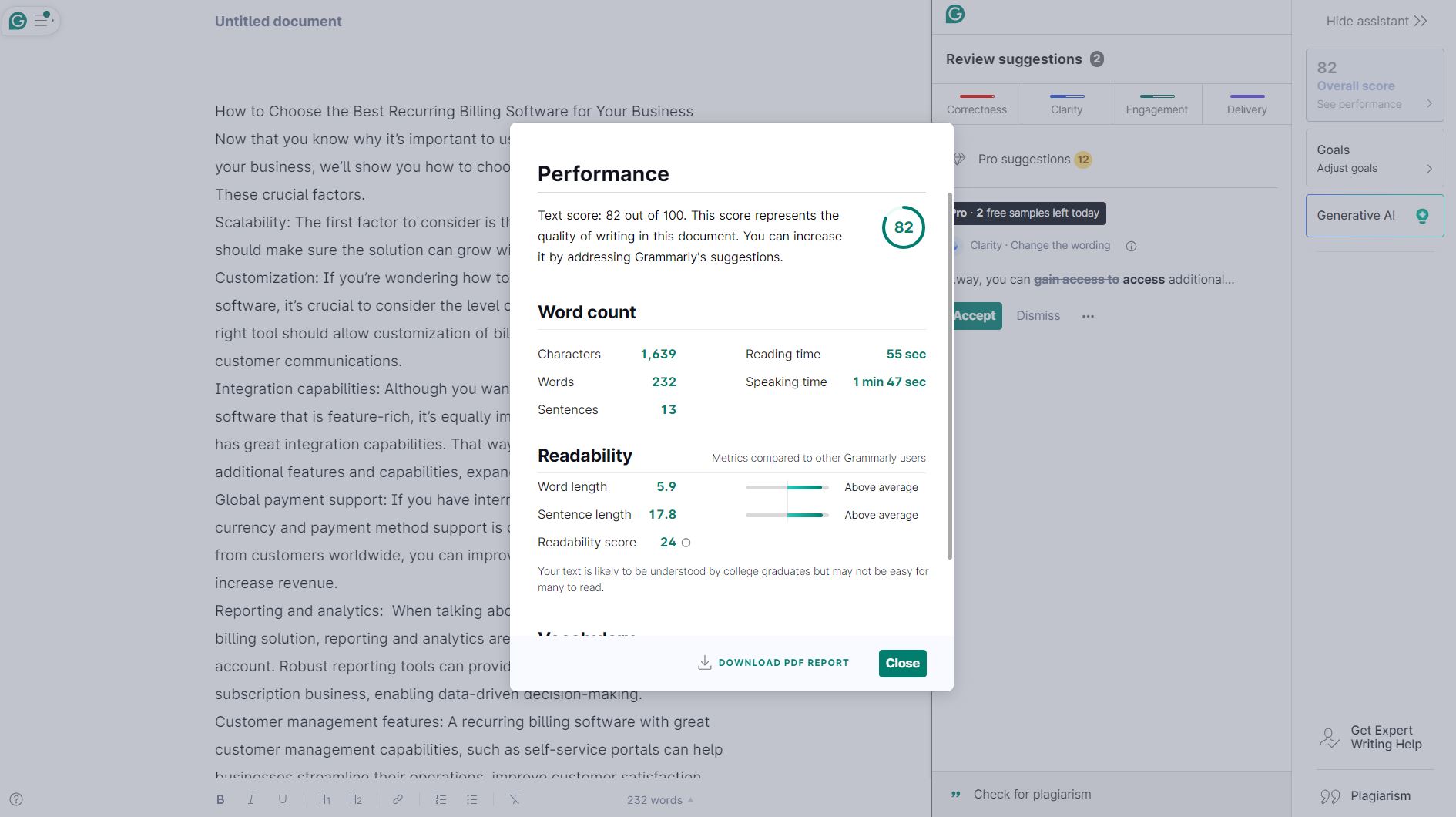
Task: Click the Review suggestions count badge
Action: [x=1097, y=59]
